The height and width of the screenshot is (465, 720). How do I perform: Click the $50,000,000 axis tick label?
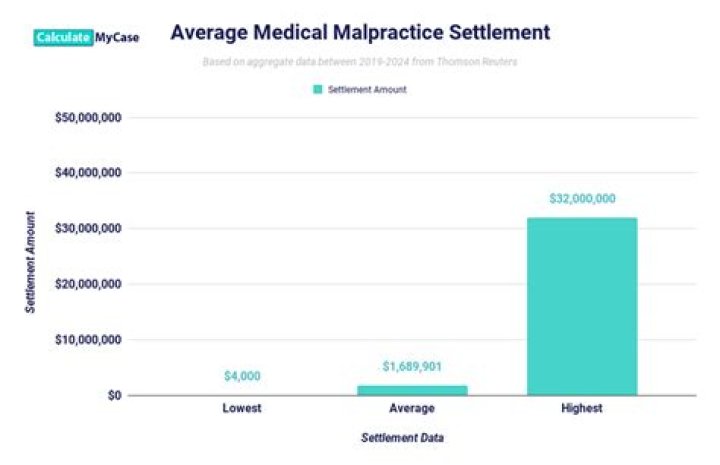(x=88, y=117)
